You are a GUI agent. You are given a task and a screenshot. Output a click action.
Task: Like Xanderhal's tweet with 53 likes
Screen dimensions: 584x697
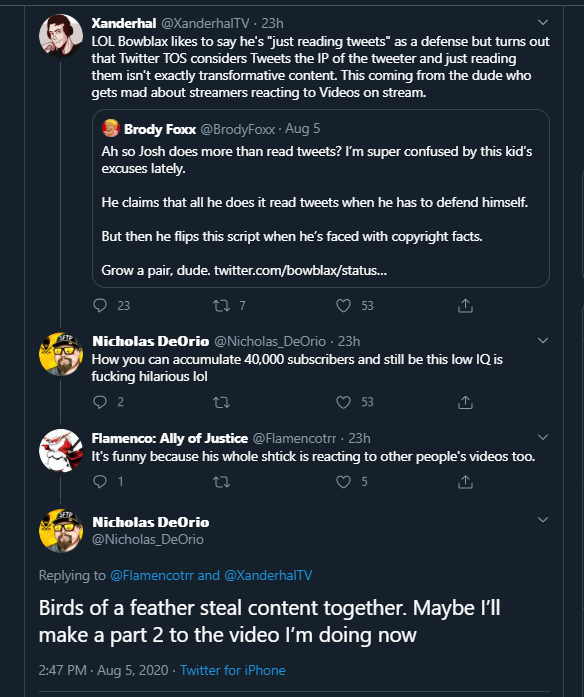tap(343, 305)
